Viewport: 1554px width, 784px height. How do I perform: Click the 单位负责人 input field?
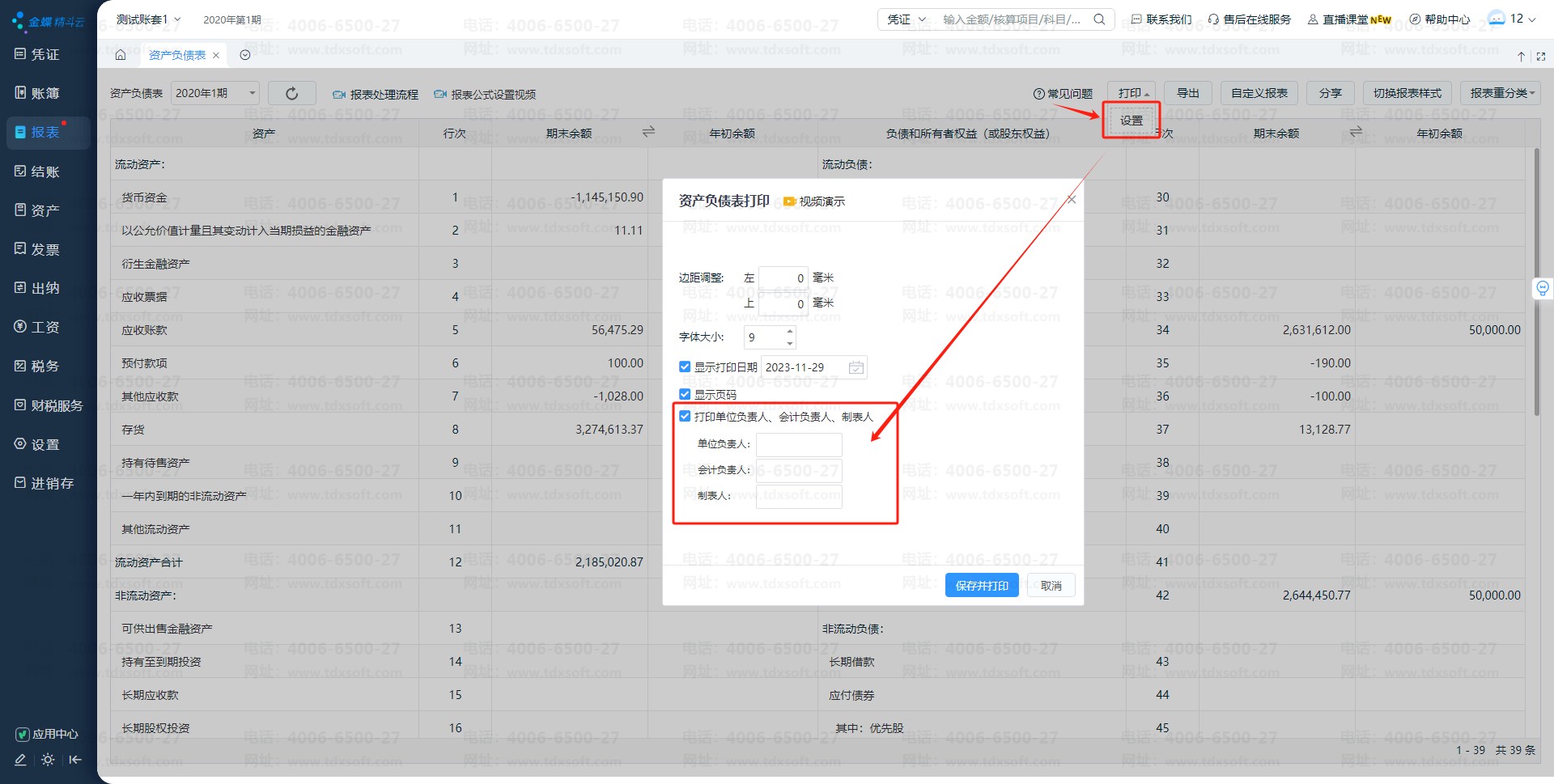tap(799, 444)
